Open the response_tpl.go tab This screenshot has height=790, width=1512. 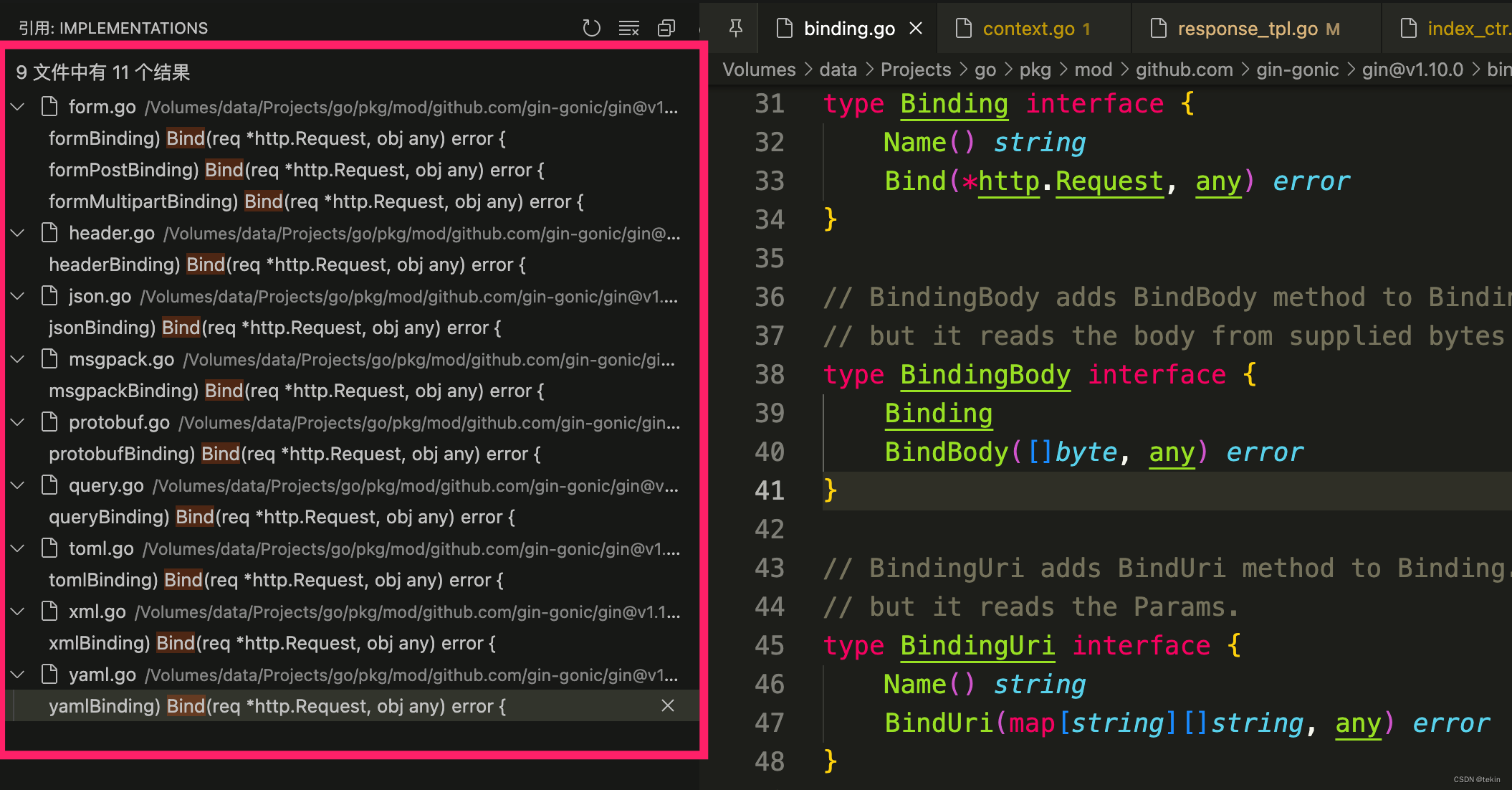[x=1247, y=29]
